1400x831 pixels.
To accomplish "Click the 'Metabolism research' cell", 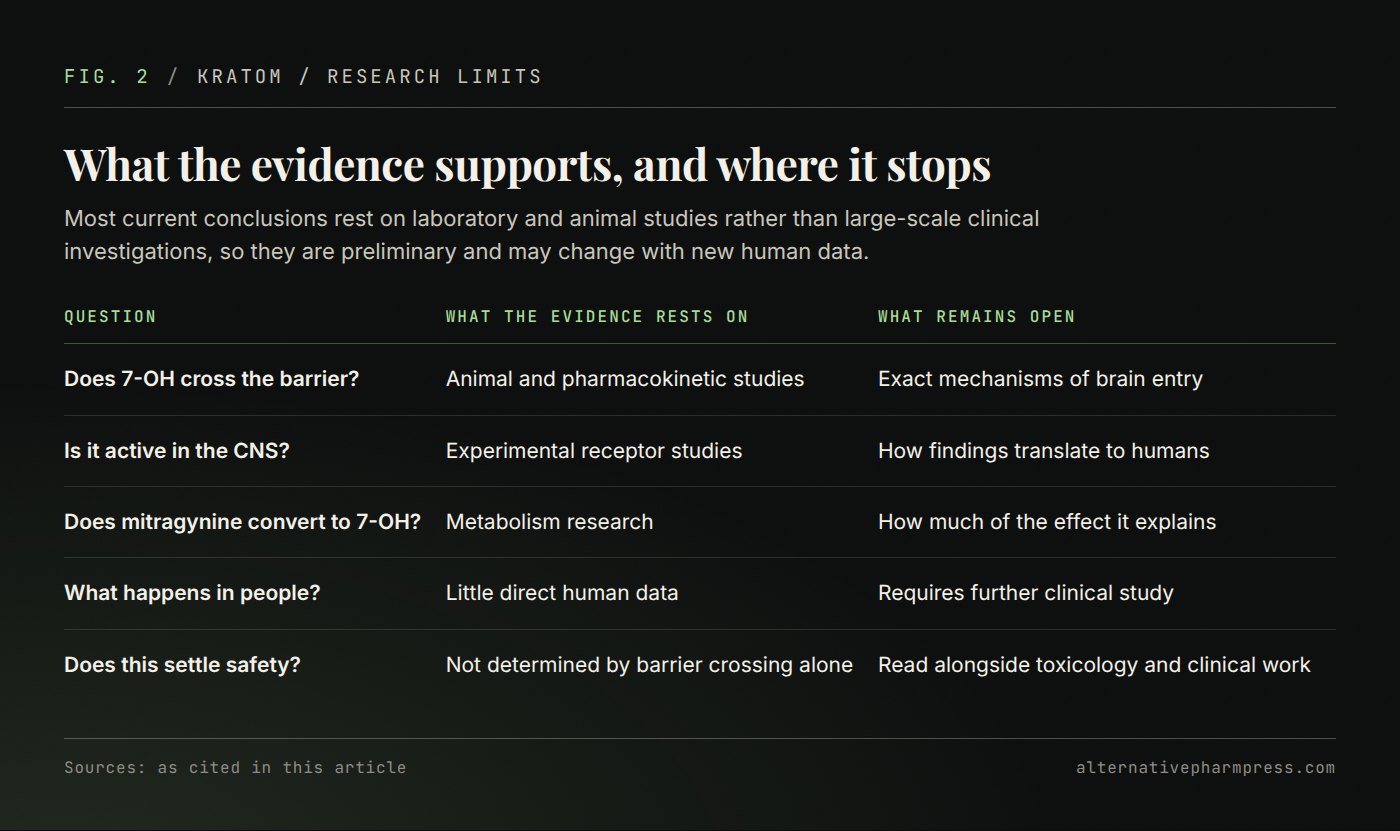I will (549, 522).
